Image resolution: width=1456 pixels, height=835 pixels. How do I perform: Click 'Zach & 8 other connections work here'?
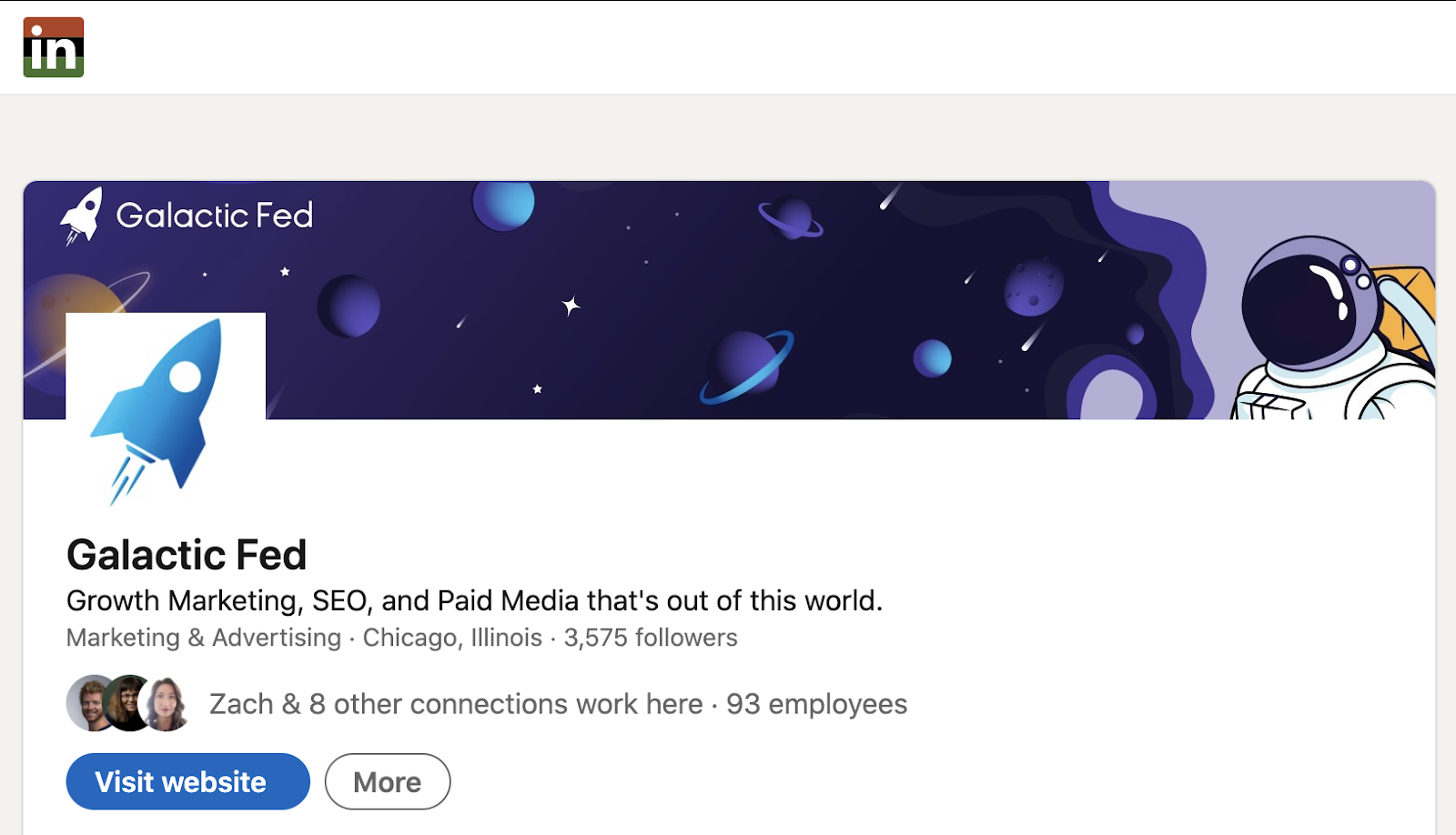[456, 704]
